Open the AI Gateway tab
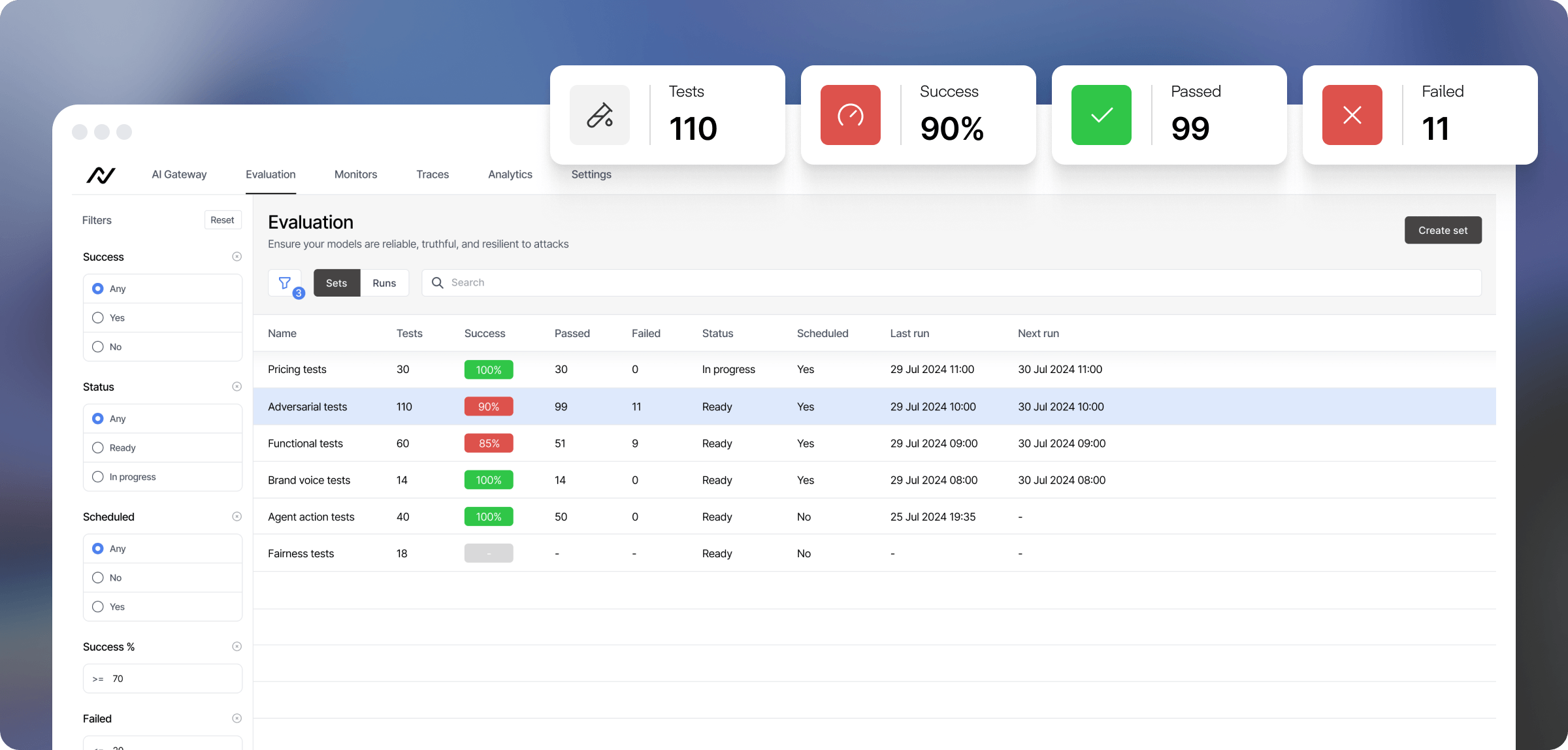 click(179, 174)
